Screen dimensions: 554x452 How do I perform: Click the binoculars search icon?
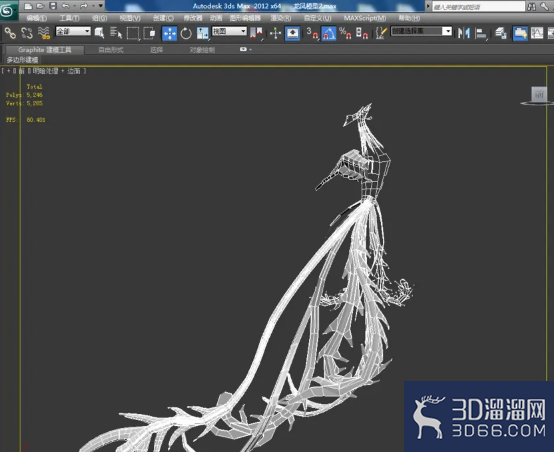coord(531,6)
